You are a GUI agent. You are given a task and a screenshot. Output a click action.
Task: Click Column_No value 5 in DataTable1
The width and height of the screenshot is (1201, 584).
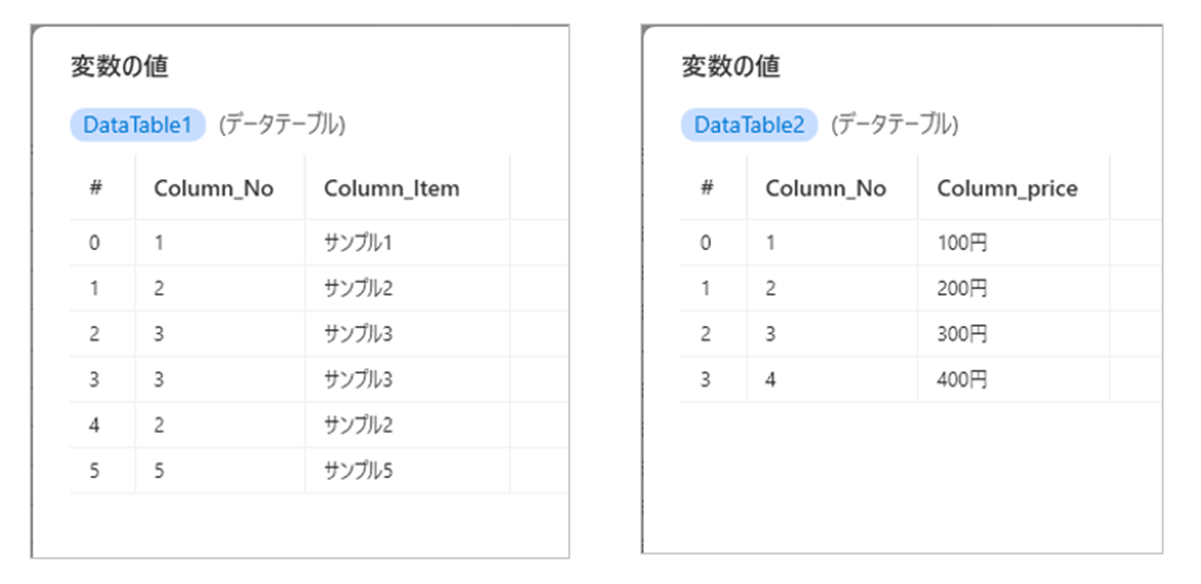coord(159,471)
